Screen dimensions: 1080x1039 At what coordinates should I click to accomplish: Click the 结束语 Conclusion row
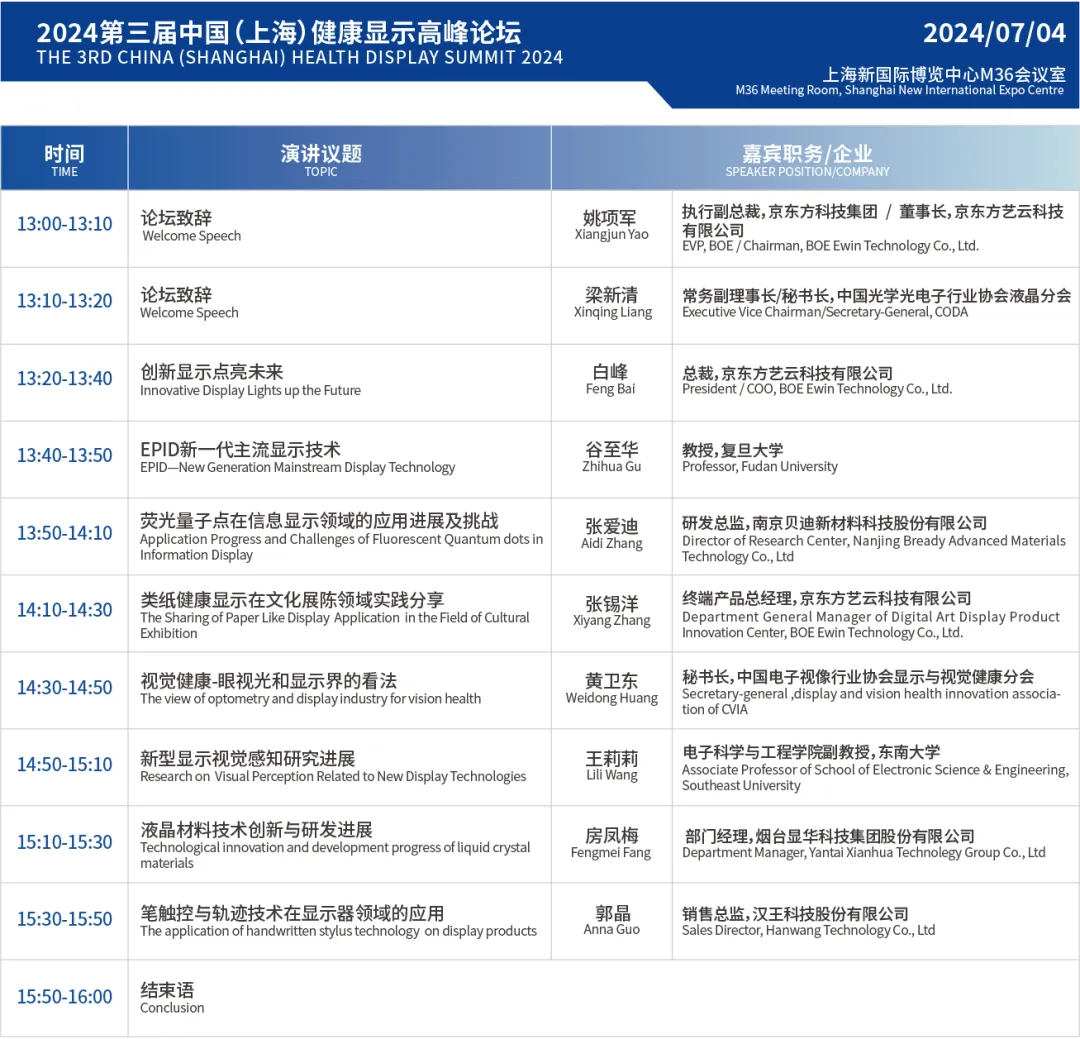(172, 997)
